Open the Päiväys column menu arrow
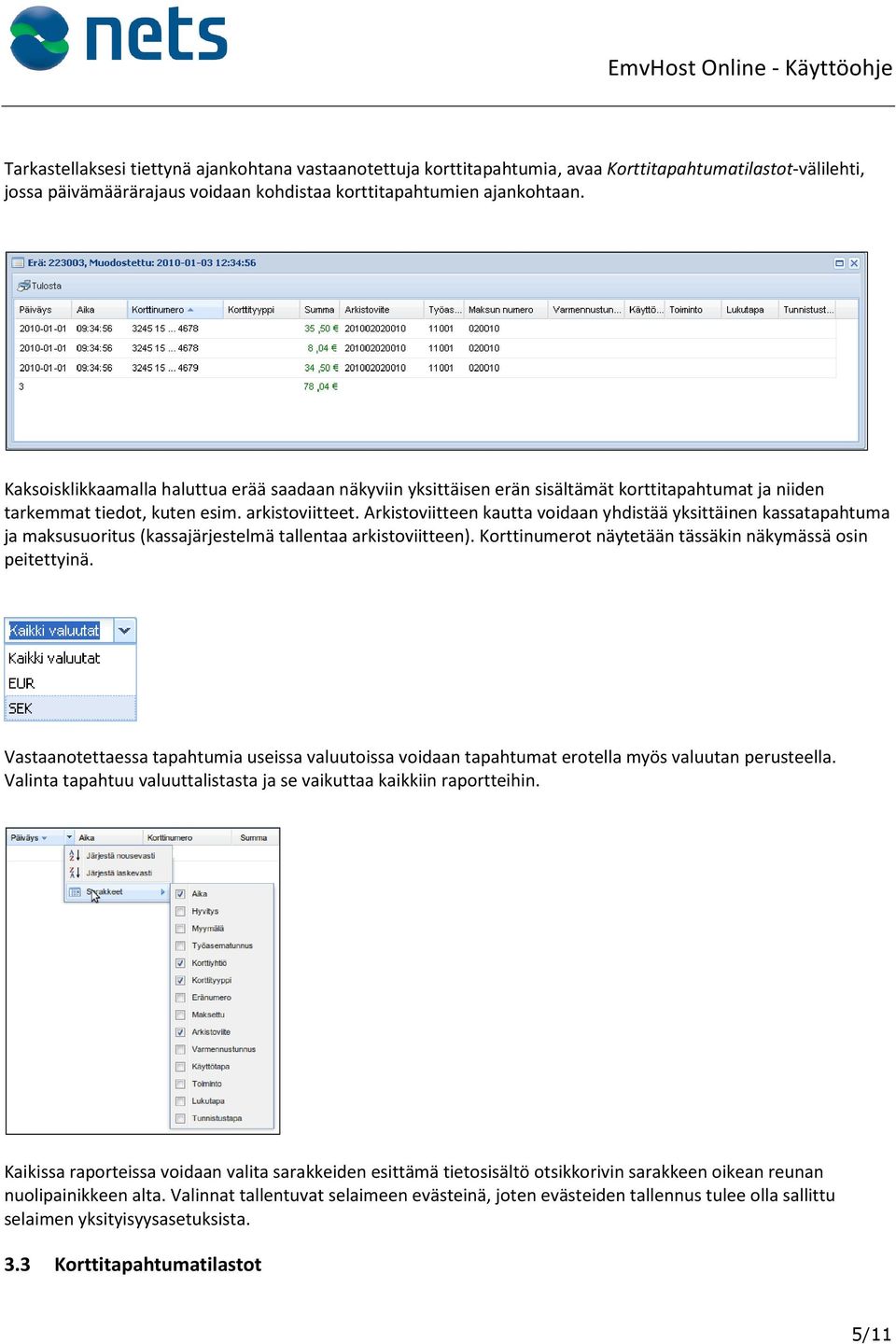896x1344 pixels. click(69, 838)
